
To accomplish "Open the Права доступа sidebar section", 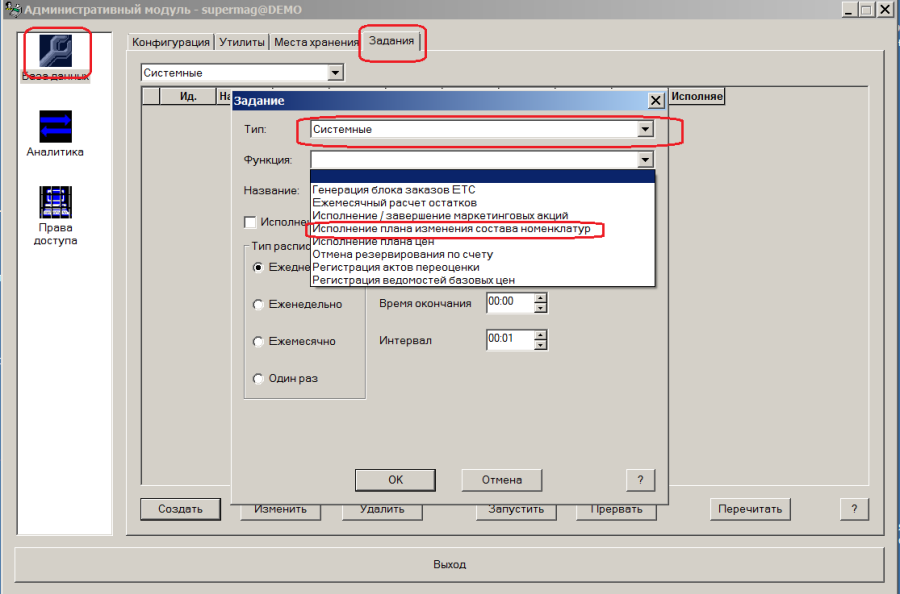I will (x=55, y=216).
